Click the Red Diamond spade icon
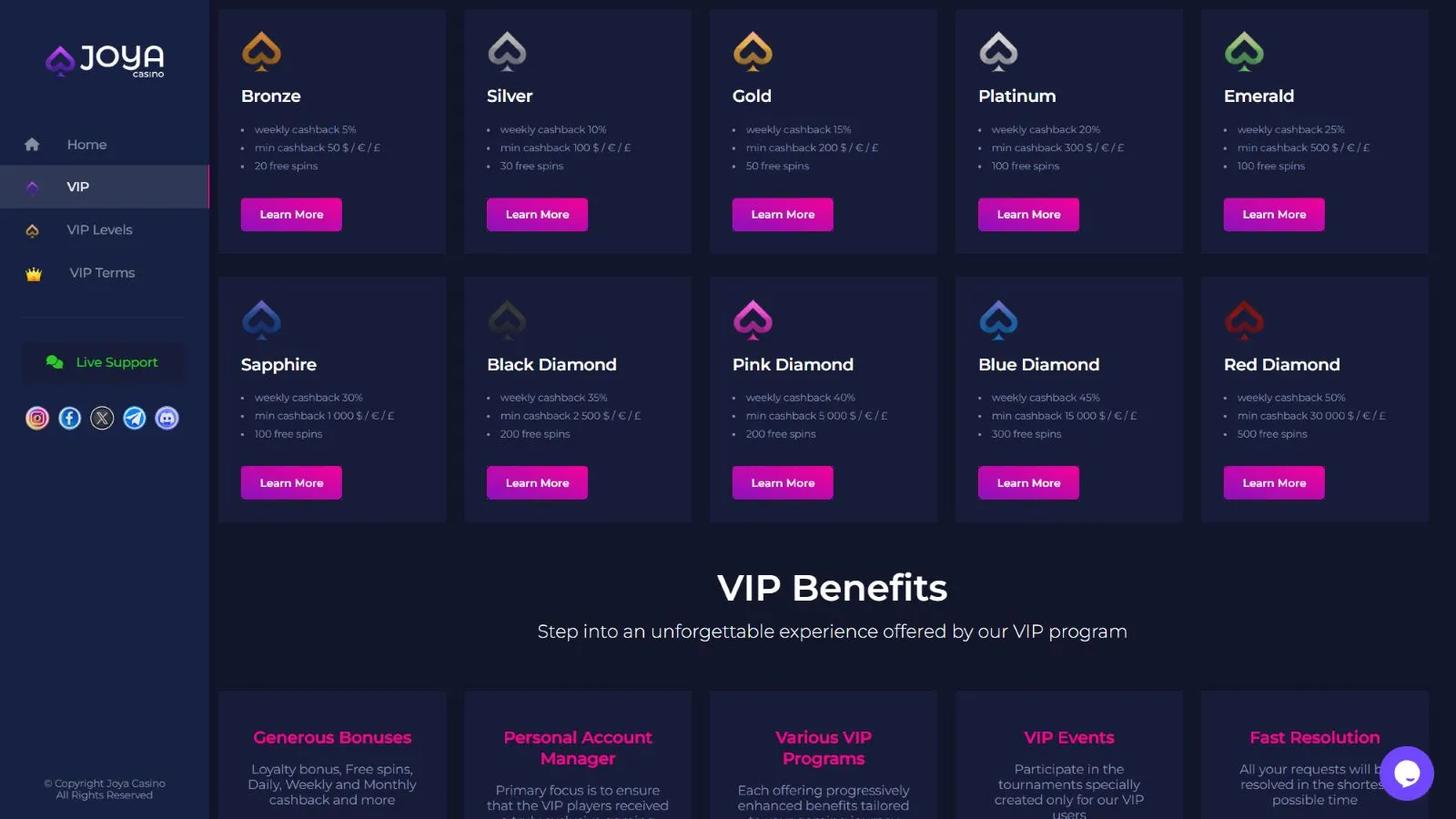The height and width of the screenshot is (819, 1456). [x=1244, y=319]
